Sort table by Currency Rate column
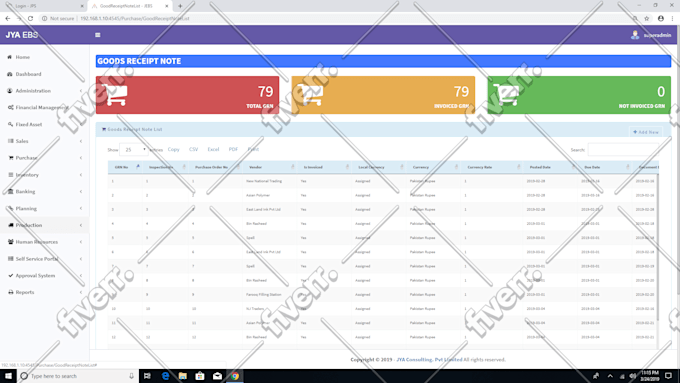The height and width of the screenshot is (383, 680). coord(492,167)
